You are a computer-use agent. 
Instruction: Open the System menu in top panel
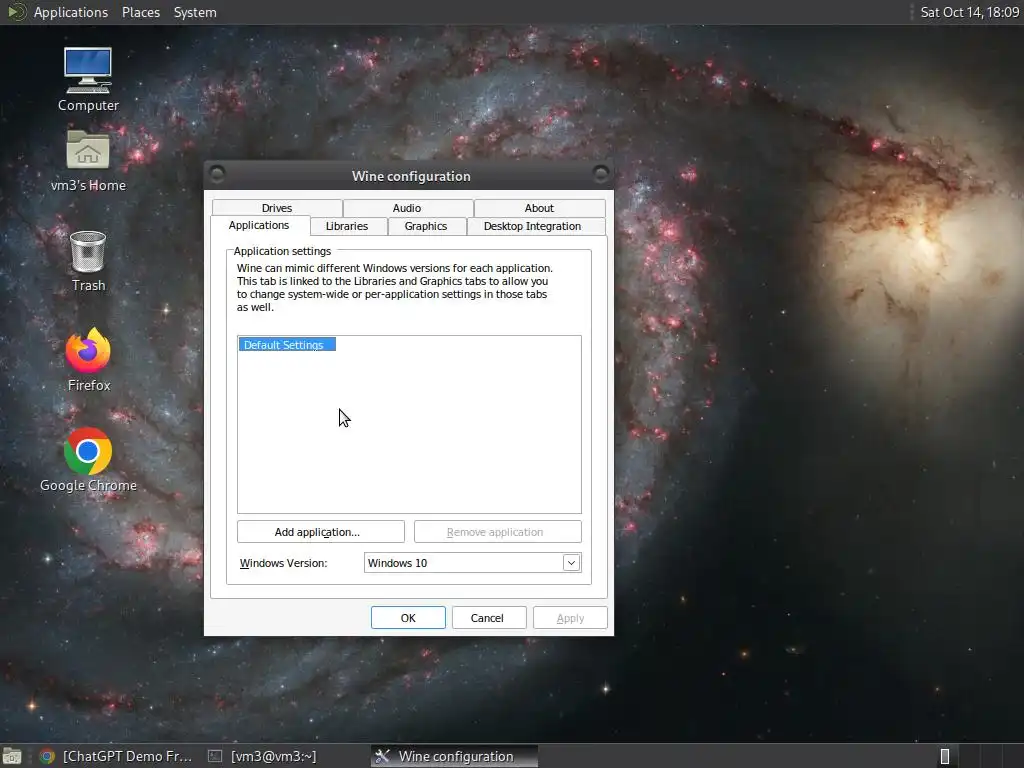coord(195,12)
